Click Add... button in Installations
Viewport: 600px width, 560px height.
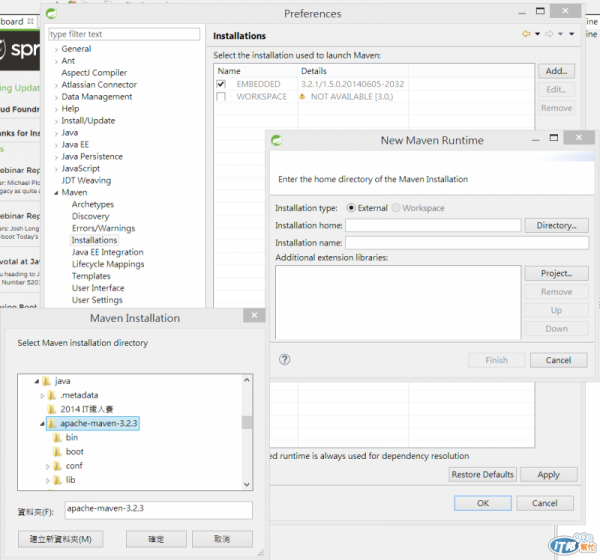pyautogui.click(x=556, y=71)
